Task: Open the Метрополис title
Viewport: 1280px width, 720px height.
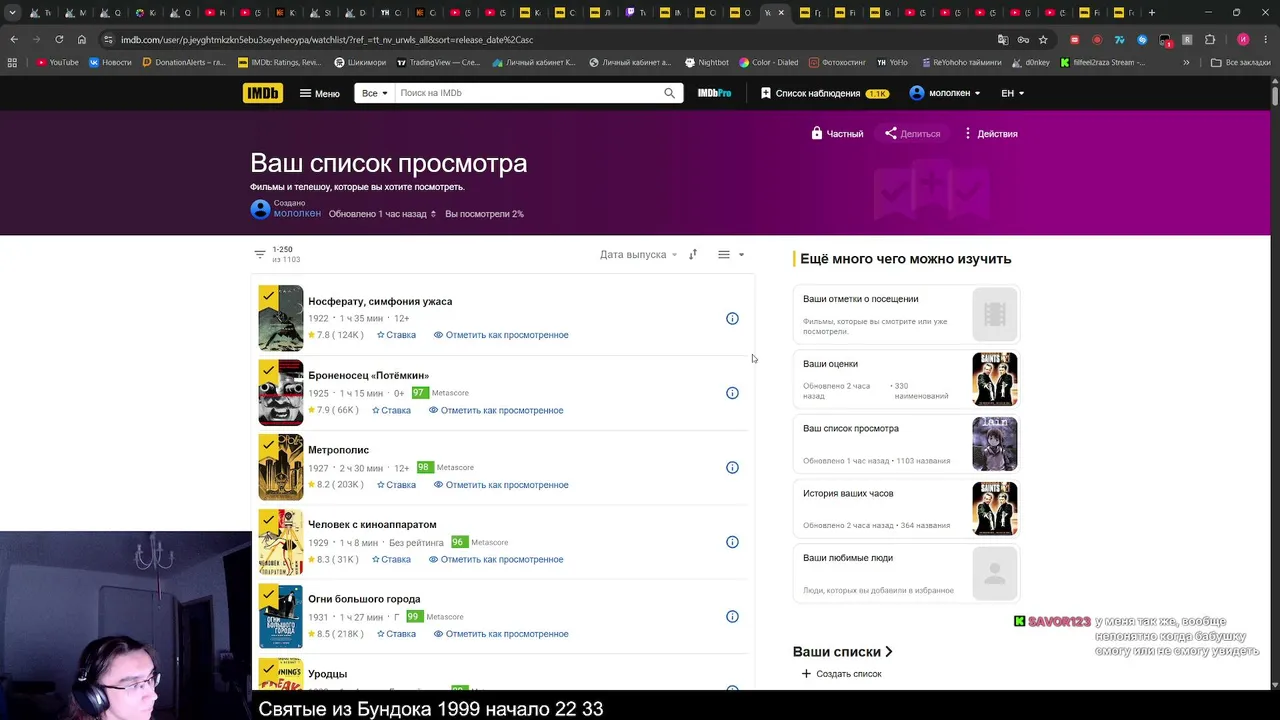Action: 338,450
